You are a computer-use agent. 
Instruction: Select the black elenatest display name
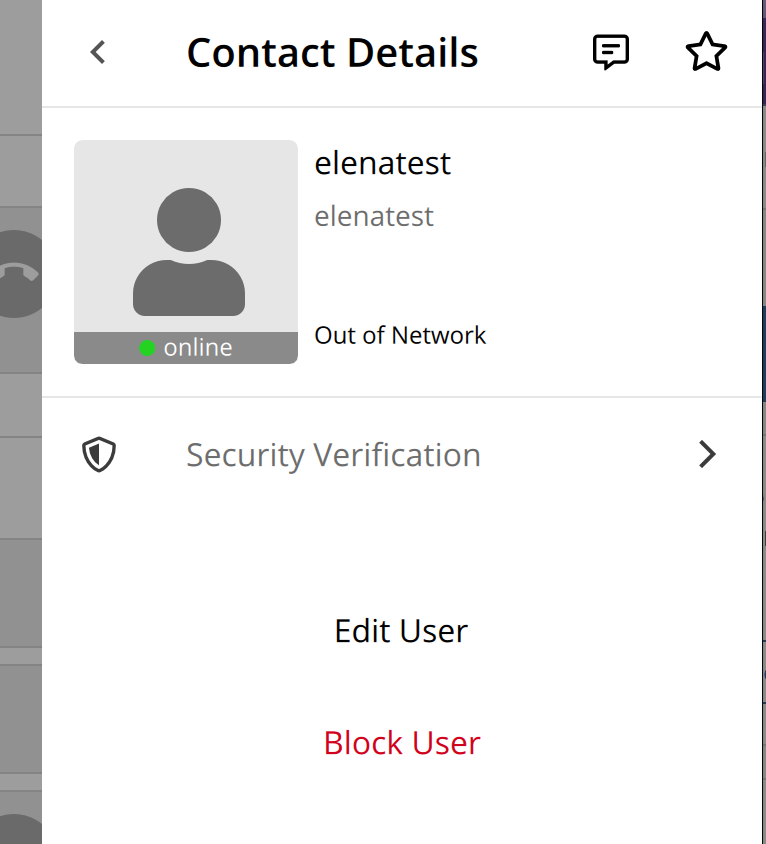tap(382, 163)
